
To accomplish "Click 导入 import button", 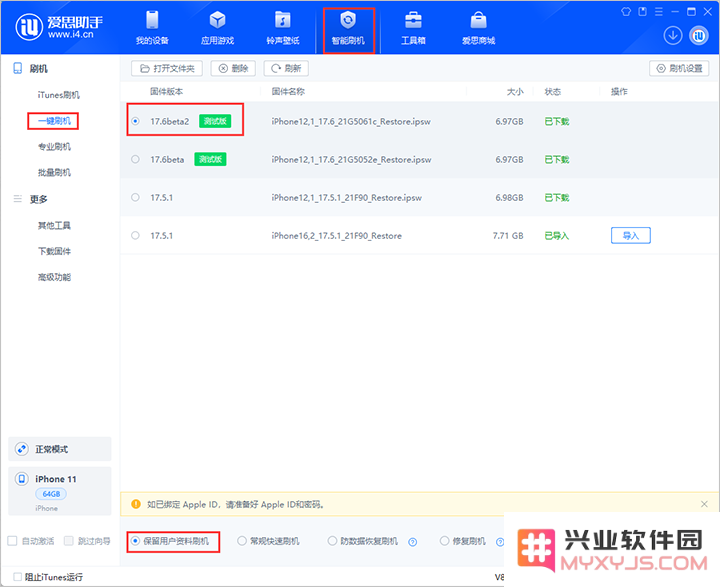I will [630, 236].
